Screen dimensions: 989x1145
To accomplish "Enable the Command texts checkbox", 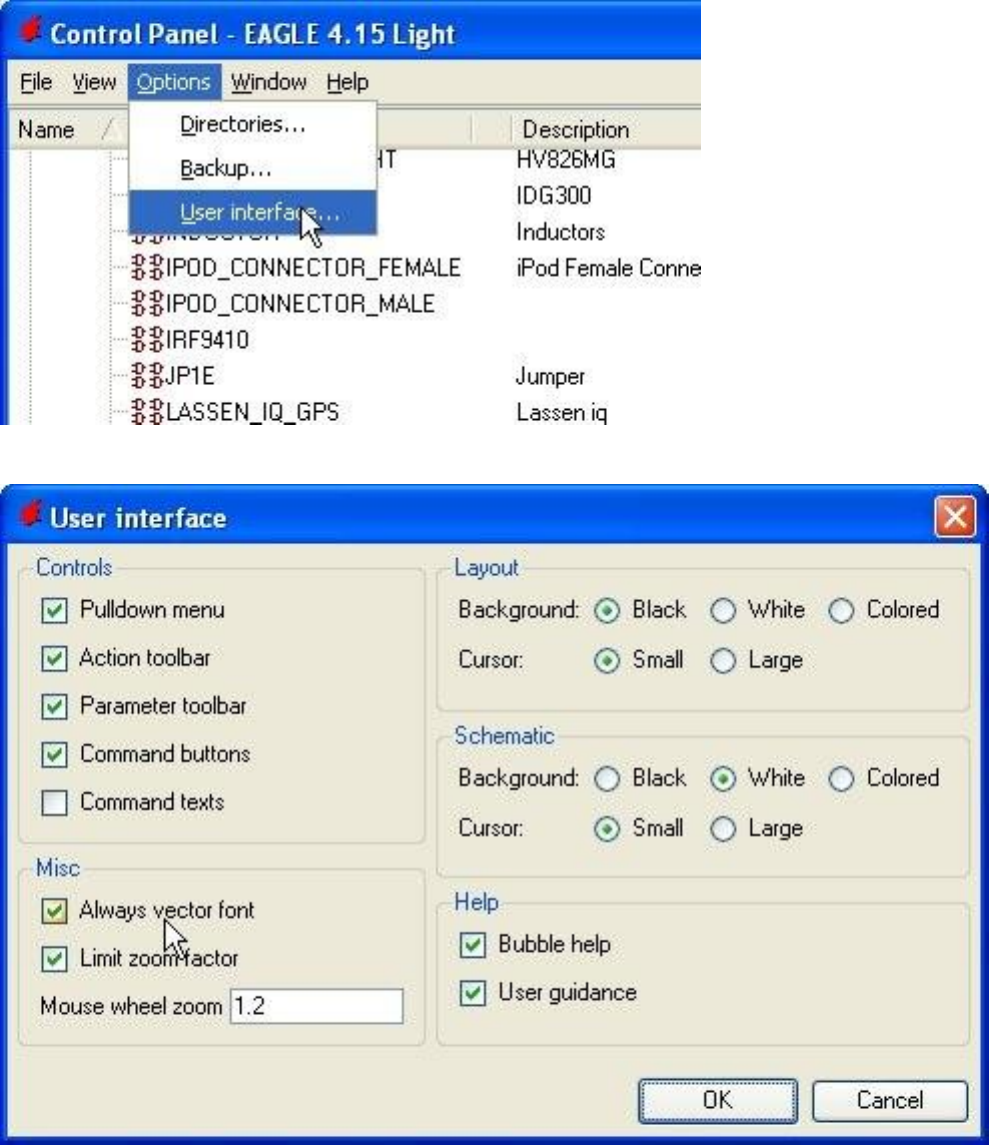I will click(55, 803).
